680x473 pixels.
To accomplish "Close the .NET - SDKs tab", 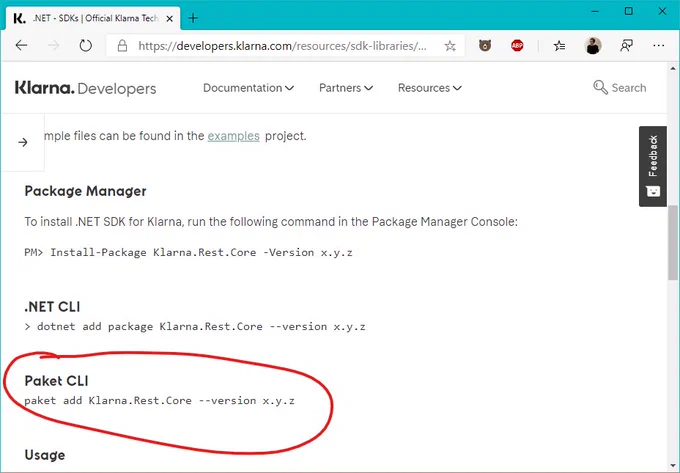I will (170, 18).
